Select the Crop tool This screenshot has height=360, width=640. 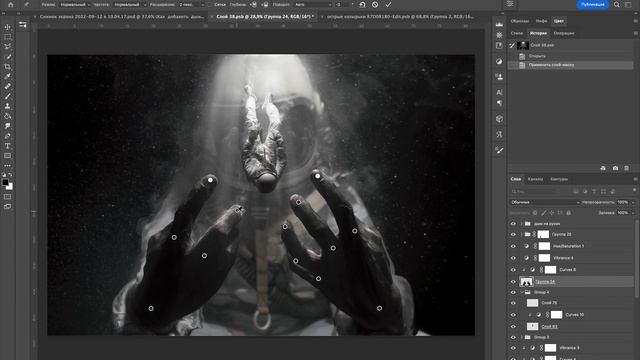point(7,67)
